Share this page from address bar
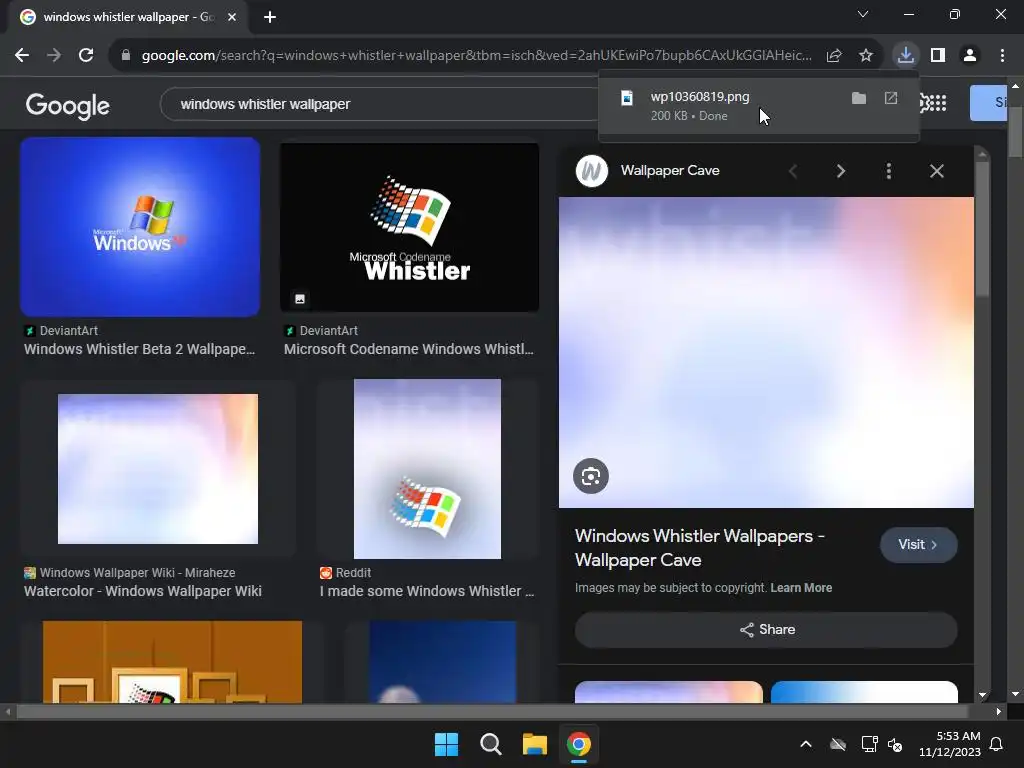1024x768 pixels. point(834,56)
